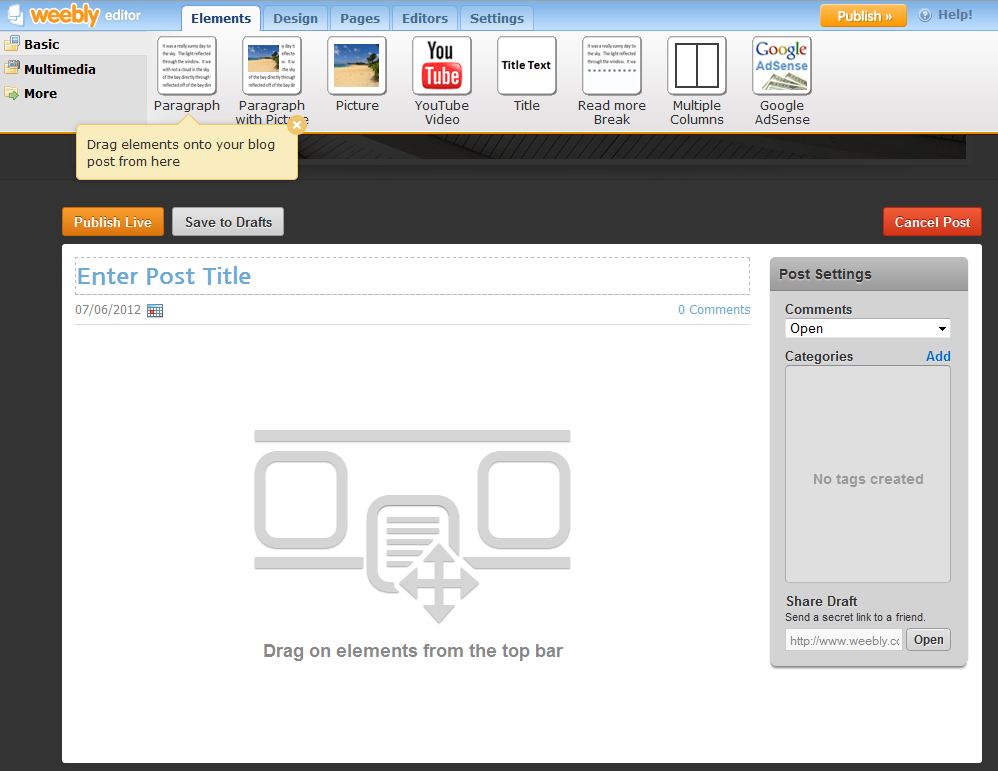Screen dimensions: 998x771
Task: Open the Comments dropdown
Action: click(x=867, y=329)
